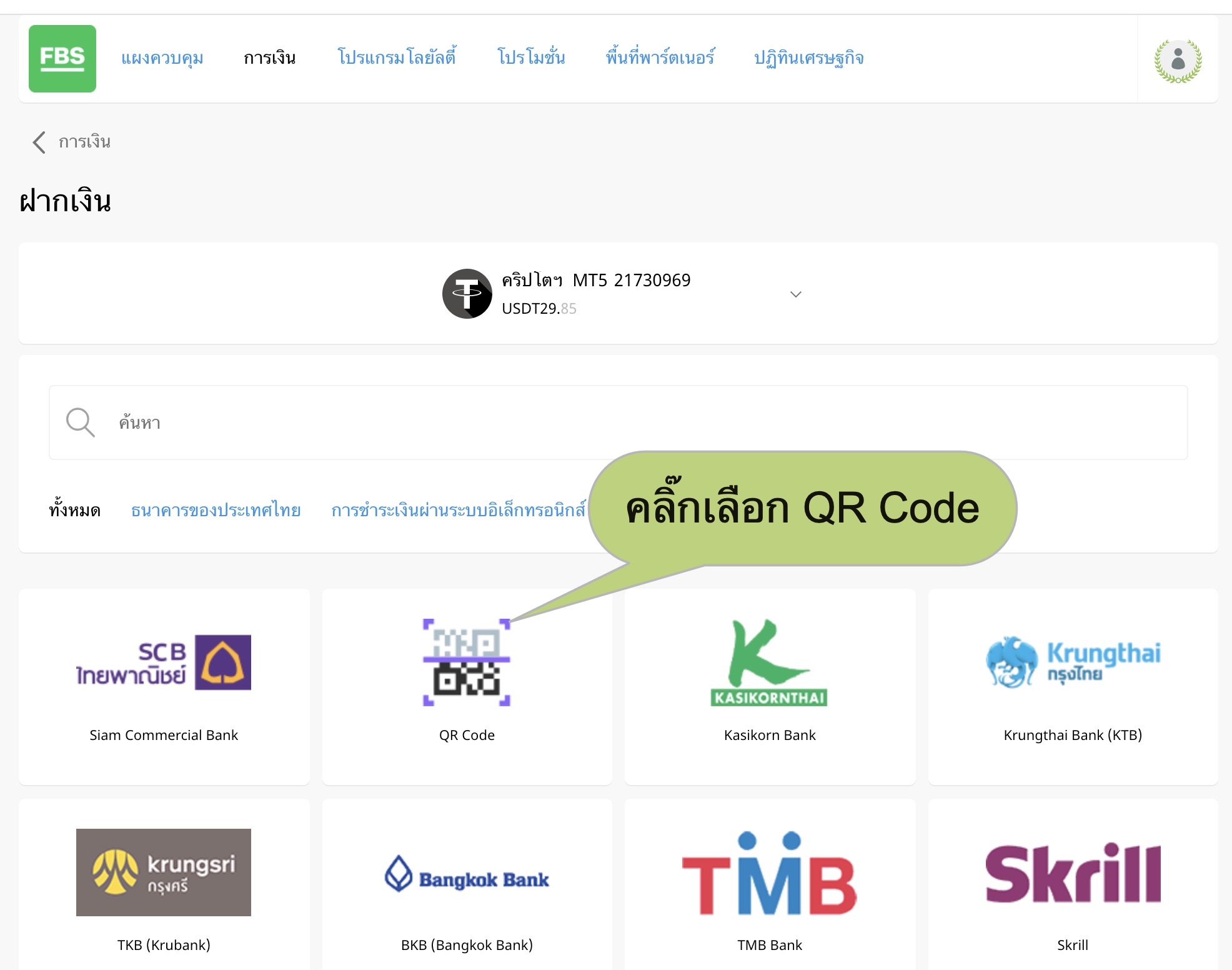Select the การชำระเงินผ่านระบบอิเล็กทรอนิกส์ filter tab

point(459,510)
